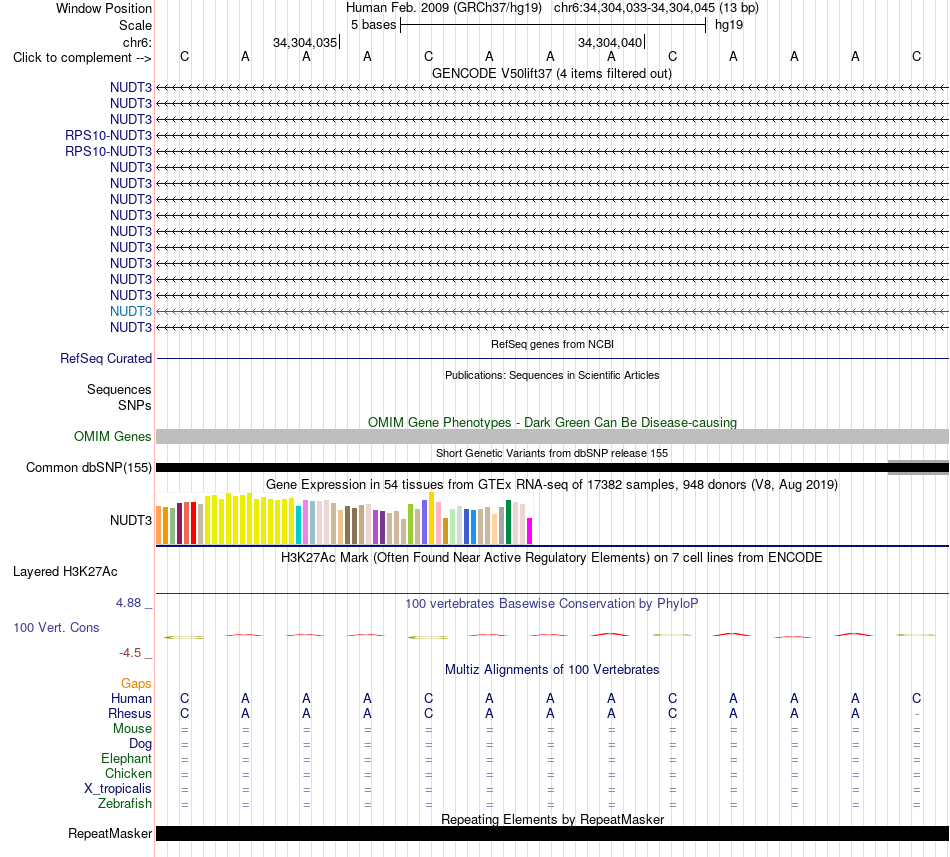This screenshot has height=857, width=950.
Task: Click the Dog alignment row label
Action: (140, 744)
